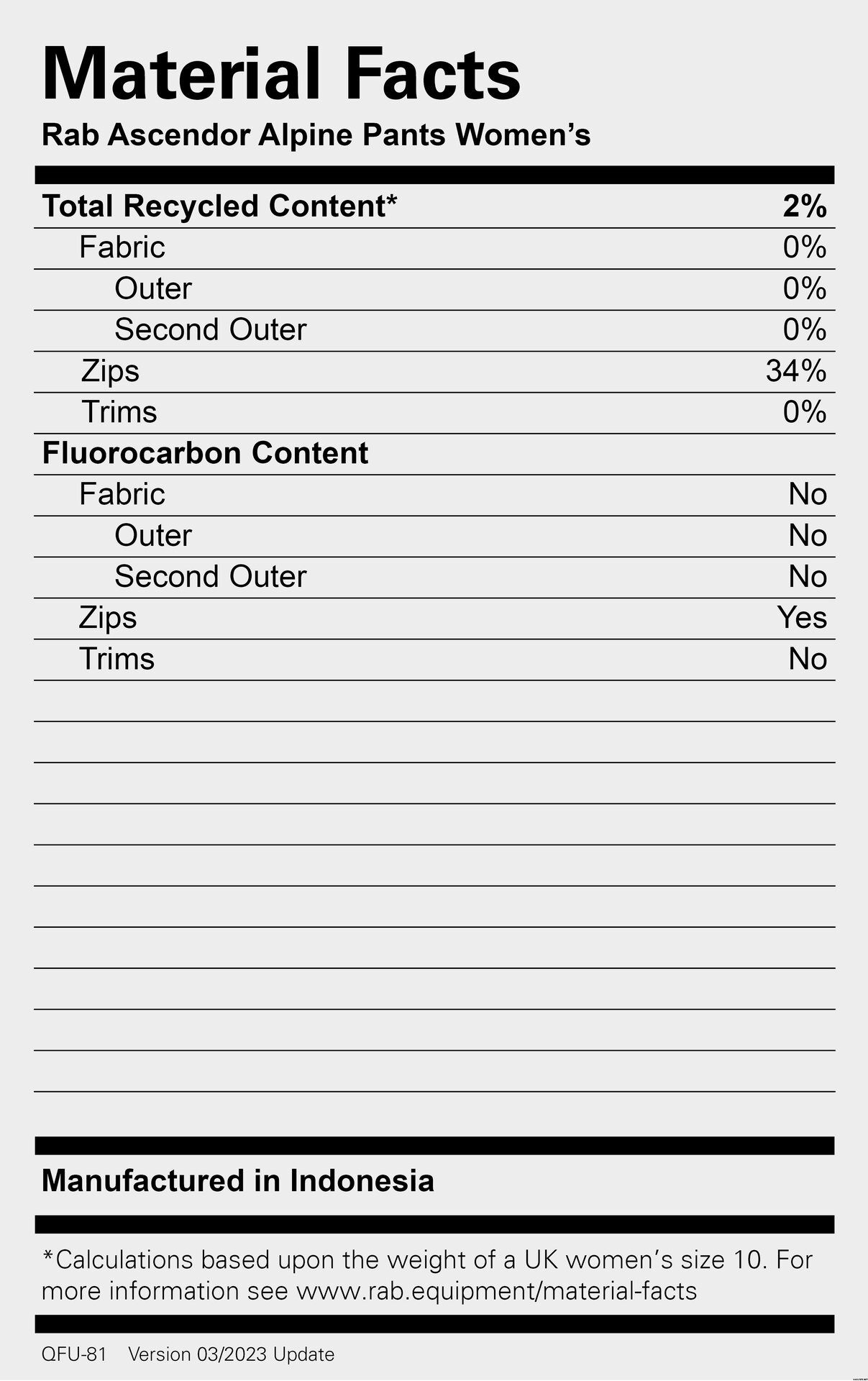This screenshot has width=868, height=1381.
Task: Click Outer under Recycled Content Fabric
Action: pyautogui.click(x=153, y=288)
